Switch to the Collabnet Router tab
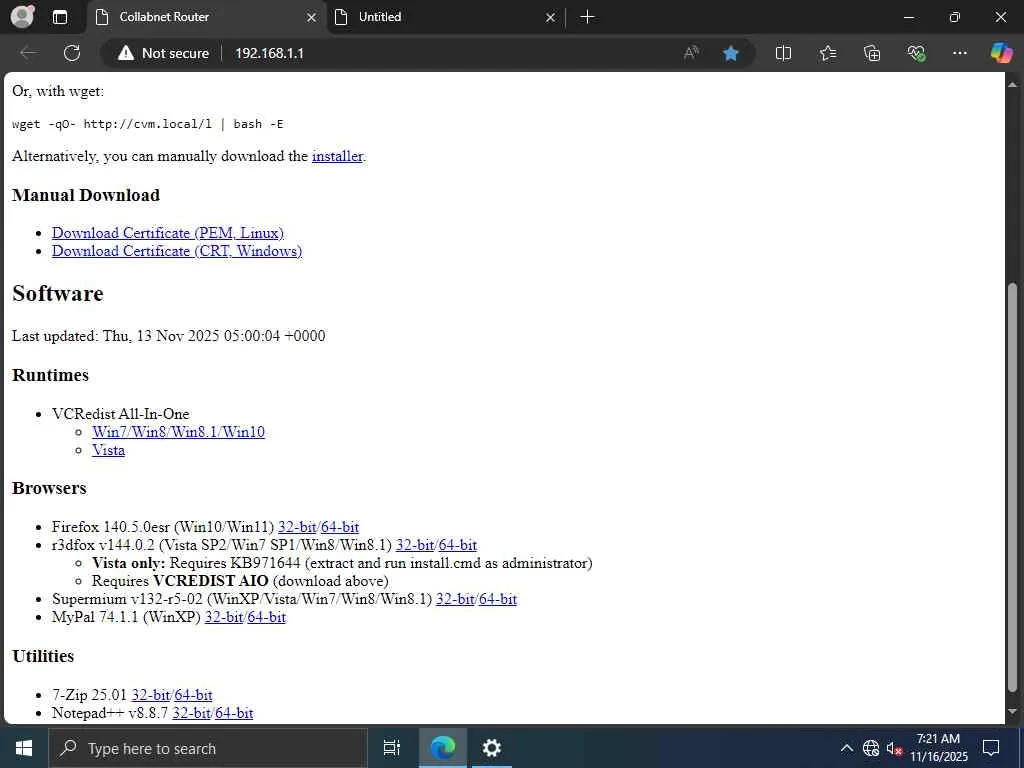 point(206,18)
